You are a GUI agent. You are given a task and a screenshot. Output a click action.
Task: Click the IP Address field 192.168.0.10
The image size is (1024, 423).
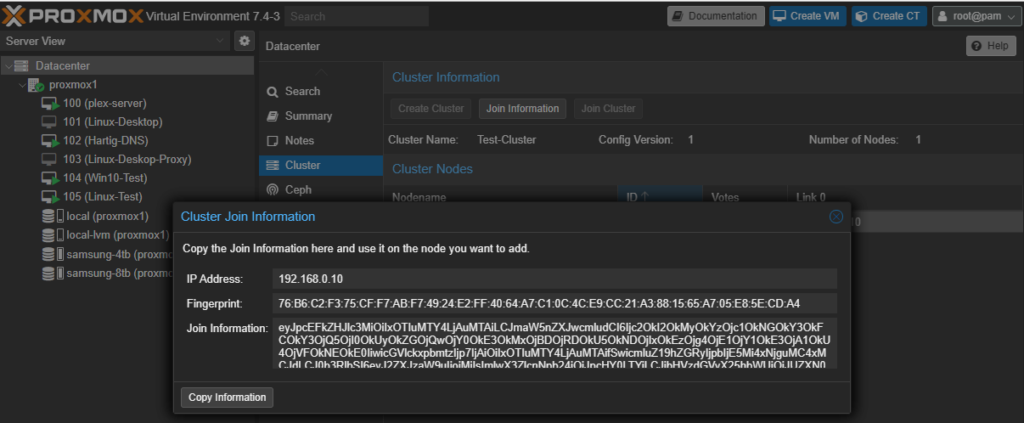point(554,279)
